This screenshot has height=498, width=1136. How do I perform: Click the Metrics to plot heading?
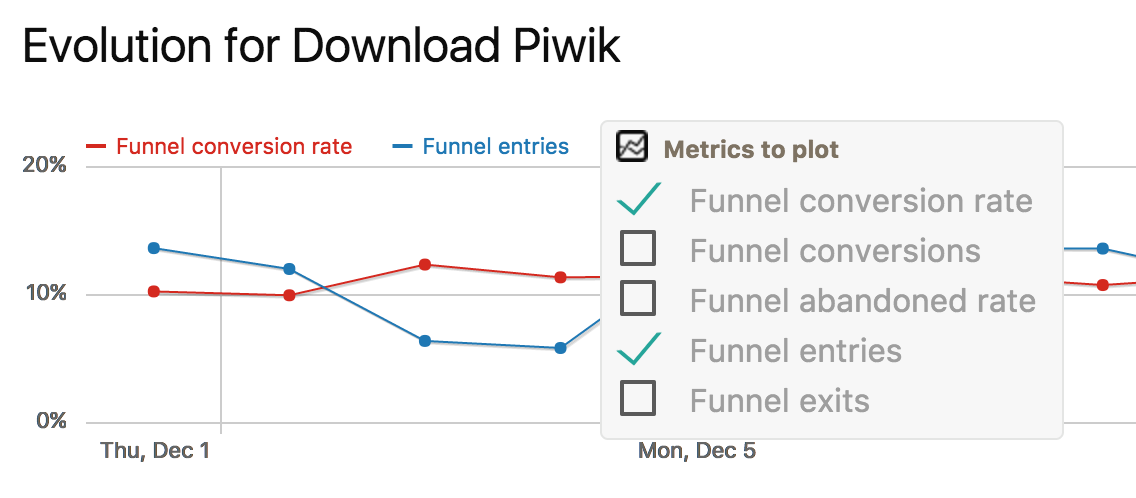pyautogui.click(x=751, y=150)
